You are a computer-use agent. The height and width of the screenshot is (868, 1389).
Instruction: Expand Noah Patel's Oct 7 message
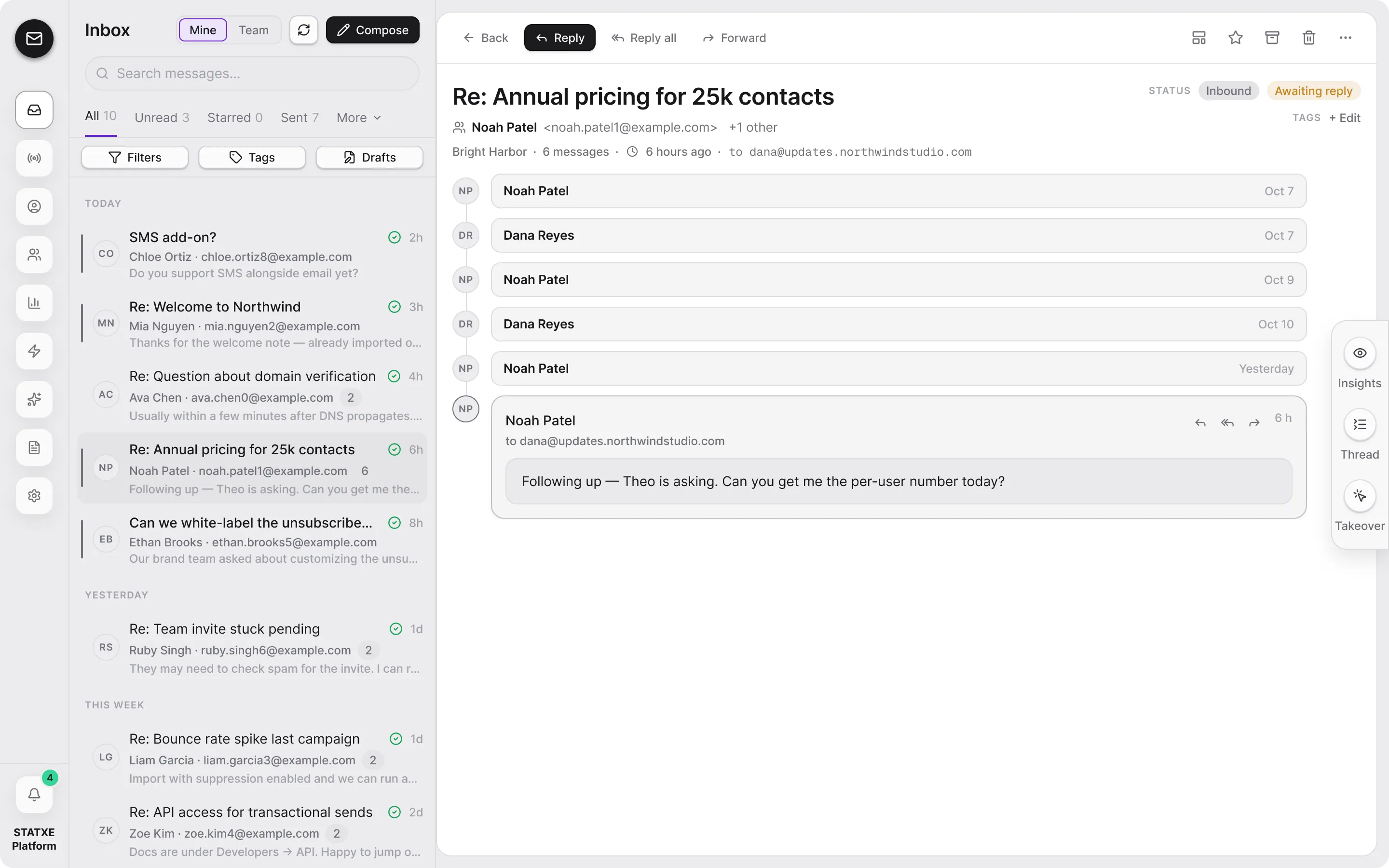(898, 191)
